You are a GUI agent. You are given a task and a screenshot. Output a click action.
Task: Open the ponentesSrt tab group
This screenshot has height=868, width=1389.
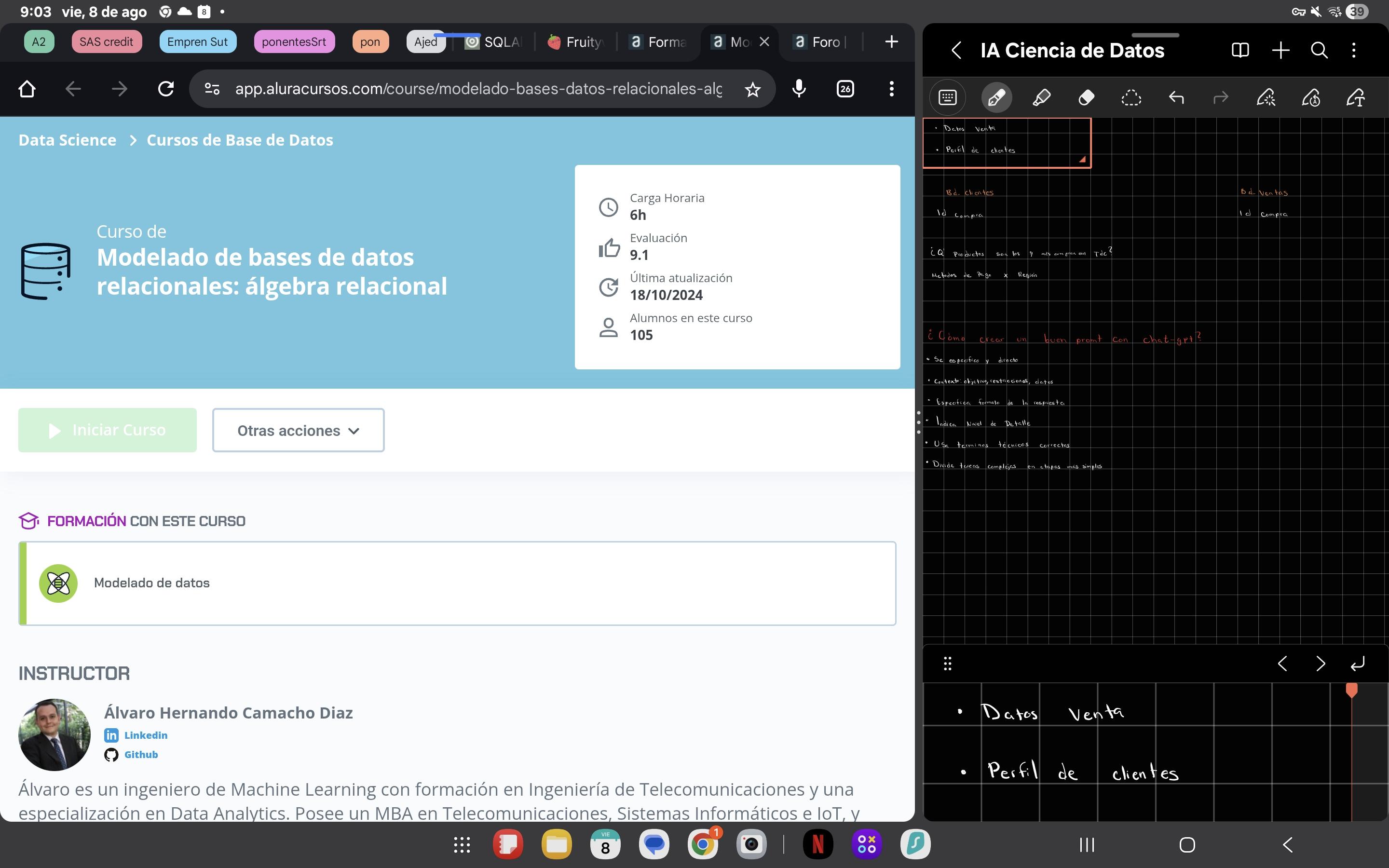[294, 41]
